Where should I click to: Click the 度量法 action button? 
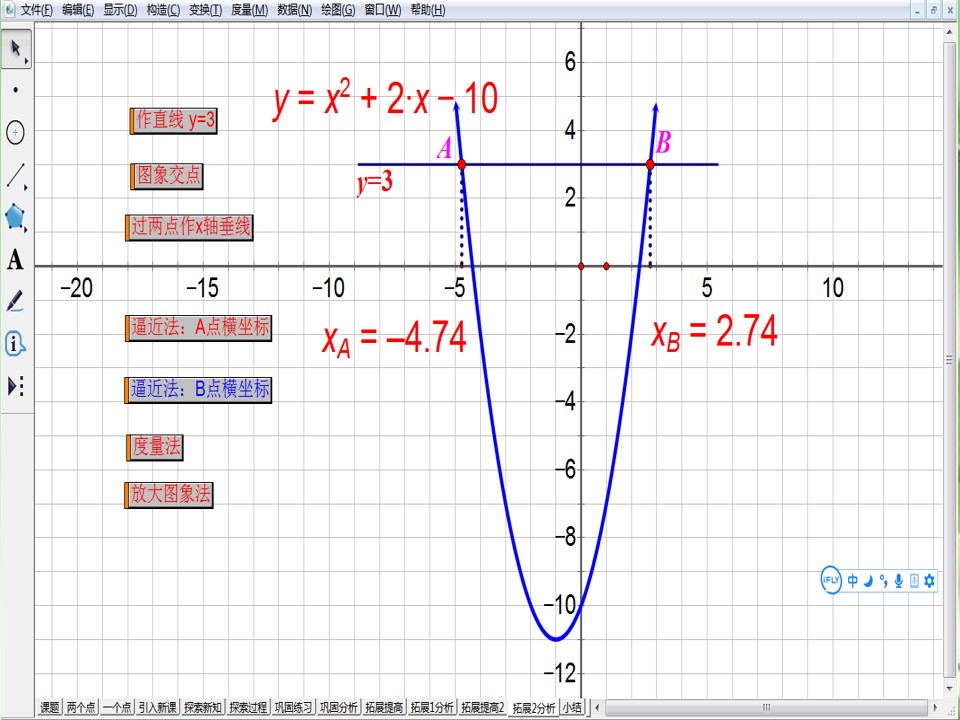click(155, 447)
